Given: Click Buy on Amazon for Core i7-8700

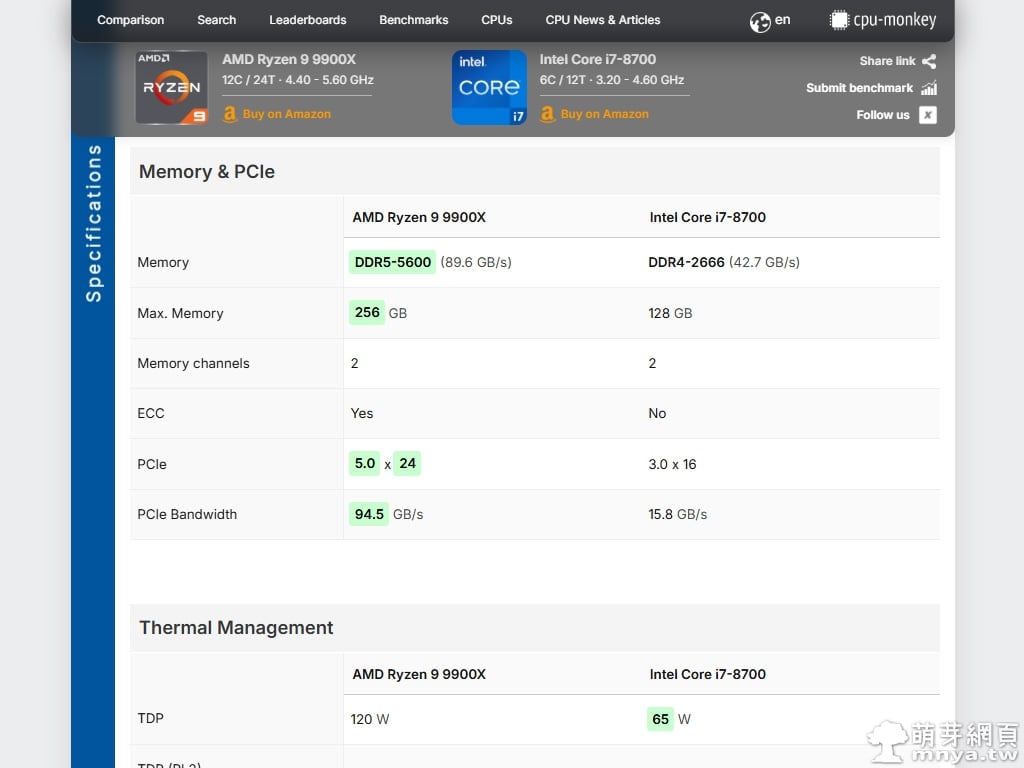Looking at the screenshot, I should [604, 114].
